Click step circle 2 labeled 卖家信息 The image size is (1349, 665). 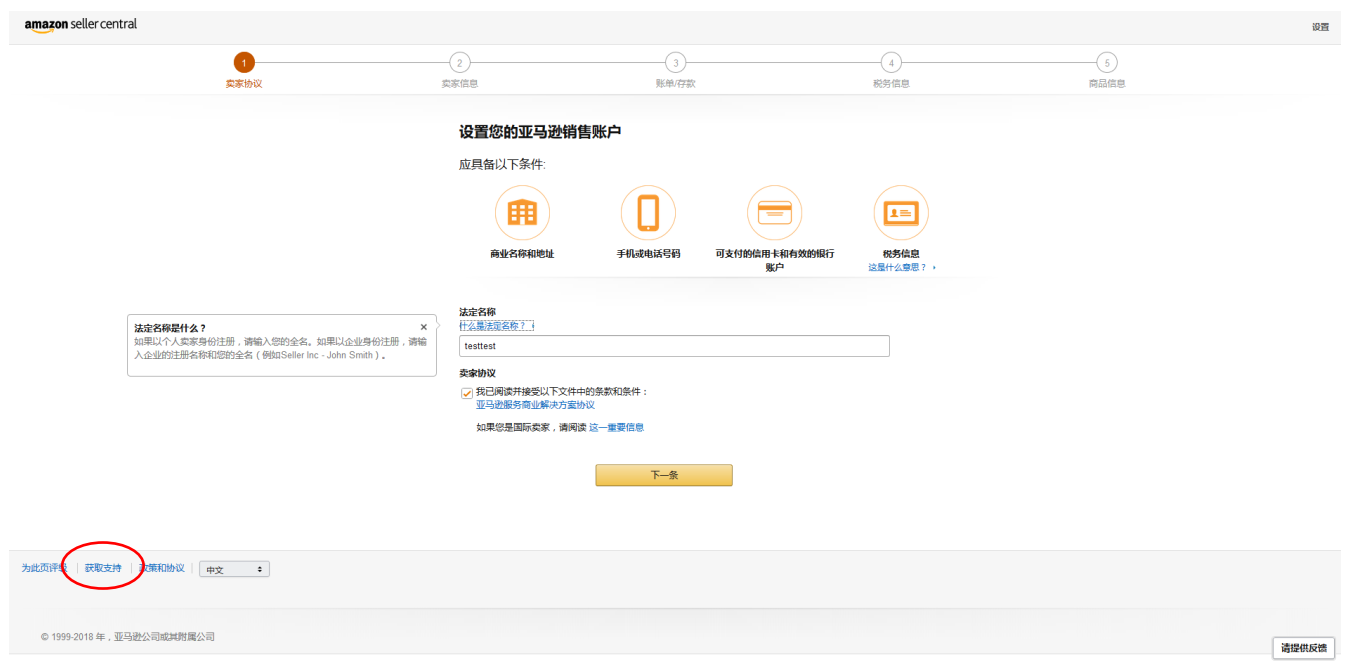(460, 62)
